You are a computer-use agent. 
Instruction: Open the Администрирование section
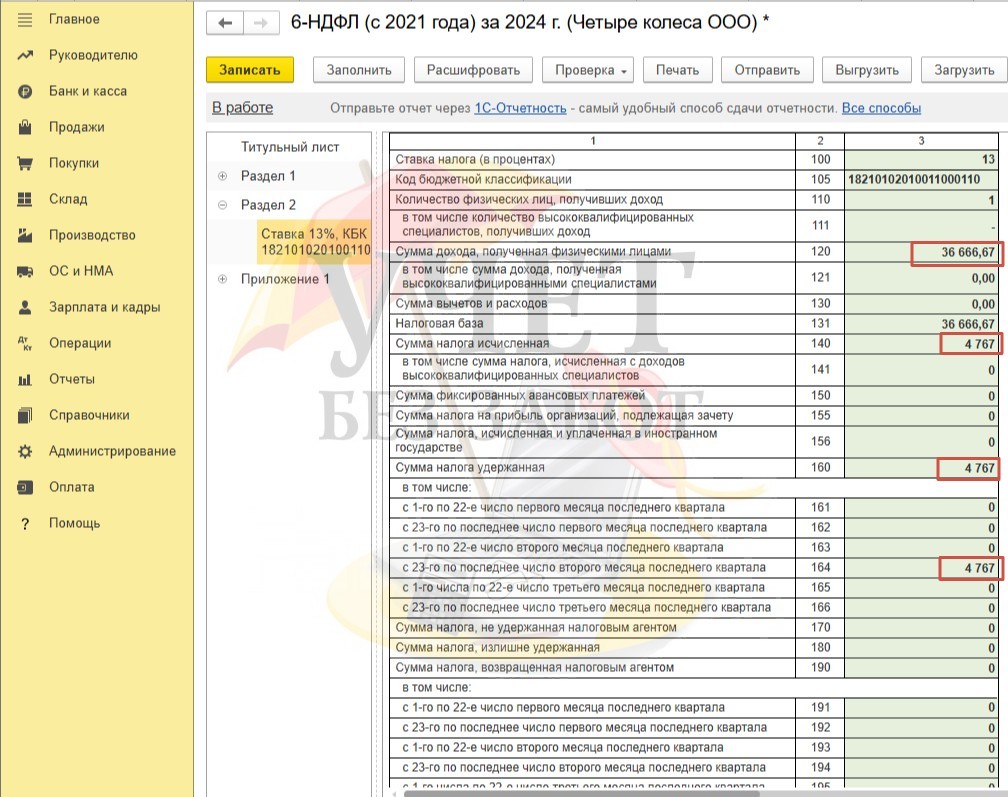pos(112,451)
